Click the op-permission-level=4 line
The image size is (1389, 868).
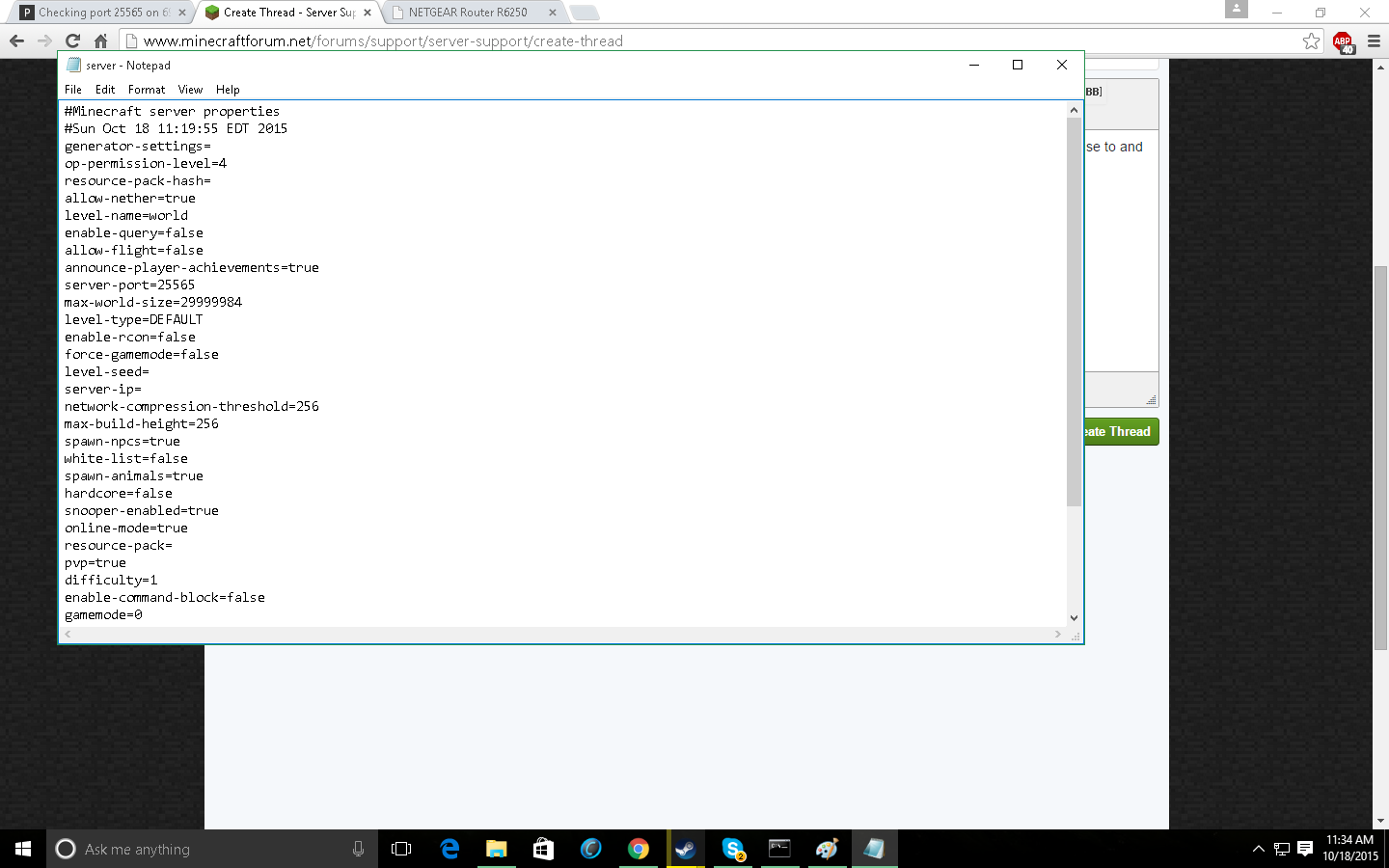[x=146, y=163]
